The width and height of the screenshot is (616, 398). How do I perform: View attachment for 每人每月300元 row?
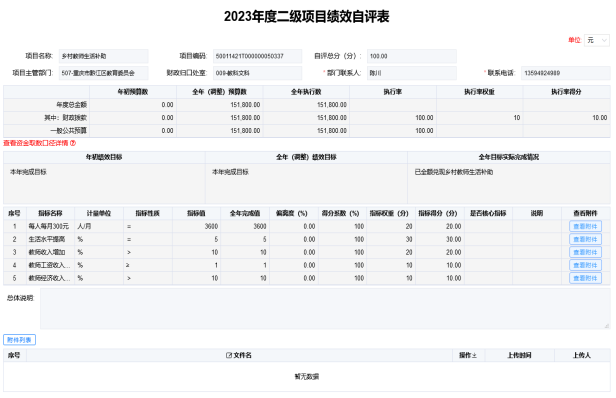point(585,226)
